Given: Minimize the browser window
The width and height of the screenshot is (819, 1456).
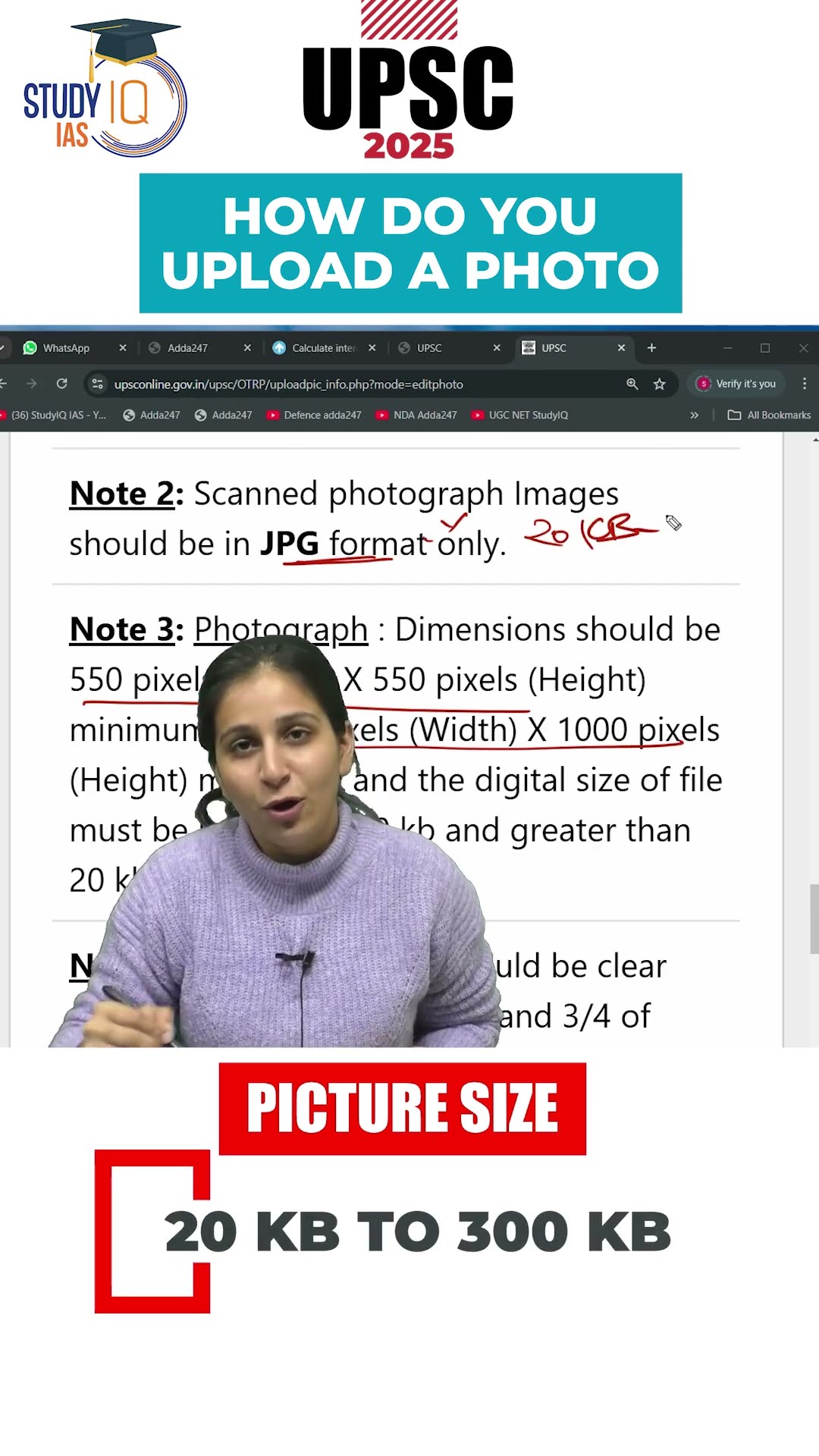Looking at the screenshot, I should click(x=727, y=348).
